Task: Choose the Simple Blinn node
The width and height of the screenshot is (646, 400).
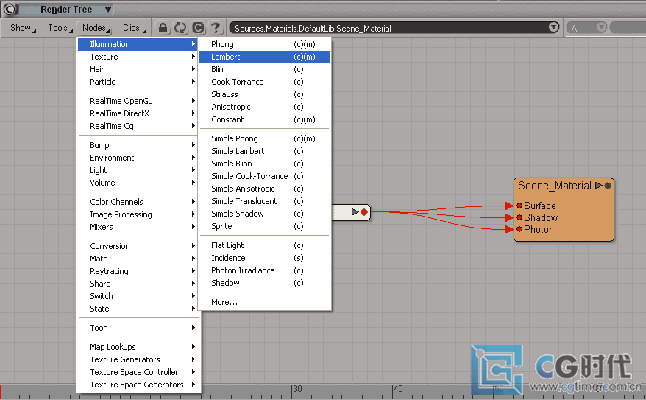Action: tap(264, 164)
